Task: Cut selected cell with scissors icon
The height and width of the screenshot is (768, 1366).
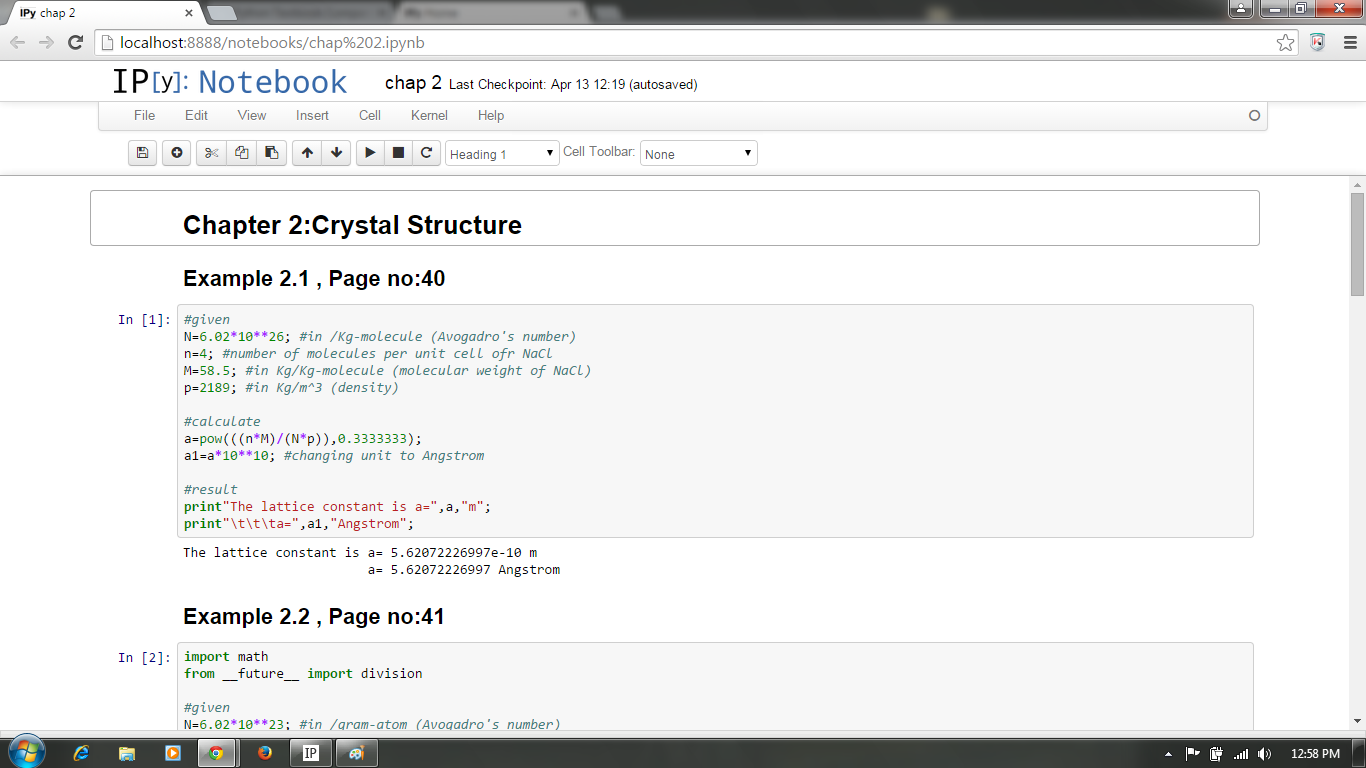Action: (211, 153)
